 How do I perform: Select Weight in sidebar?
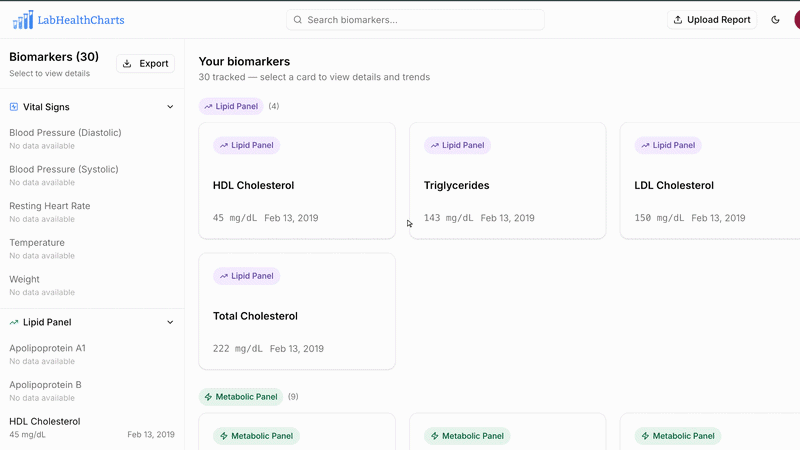click(x=92, y=285)
